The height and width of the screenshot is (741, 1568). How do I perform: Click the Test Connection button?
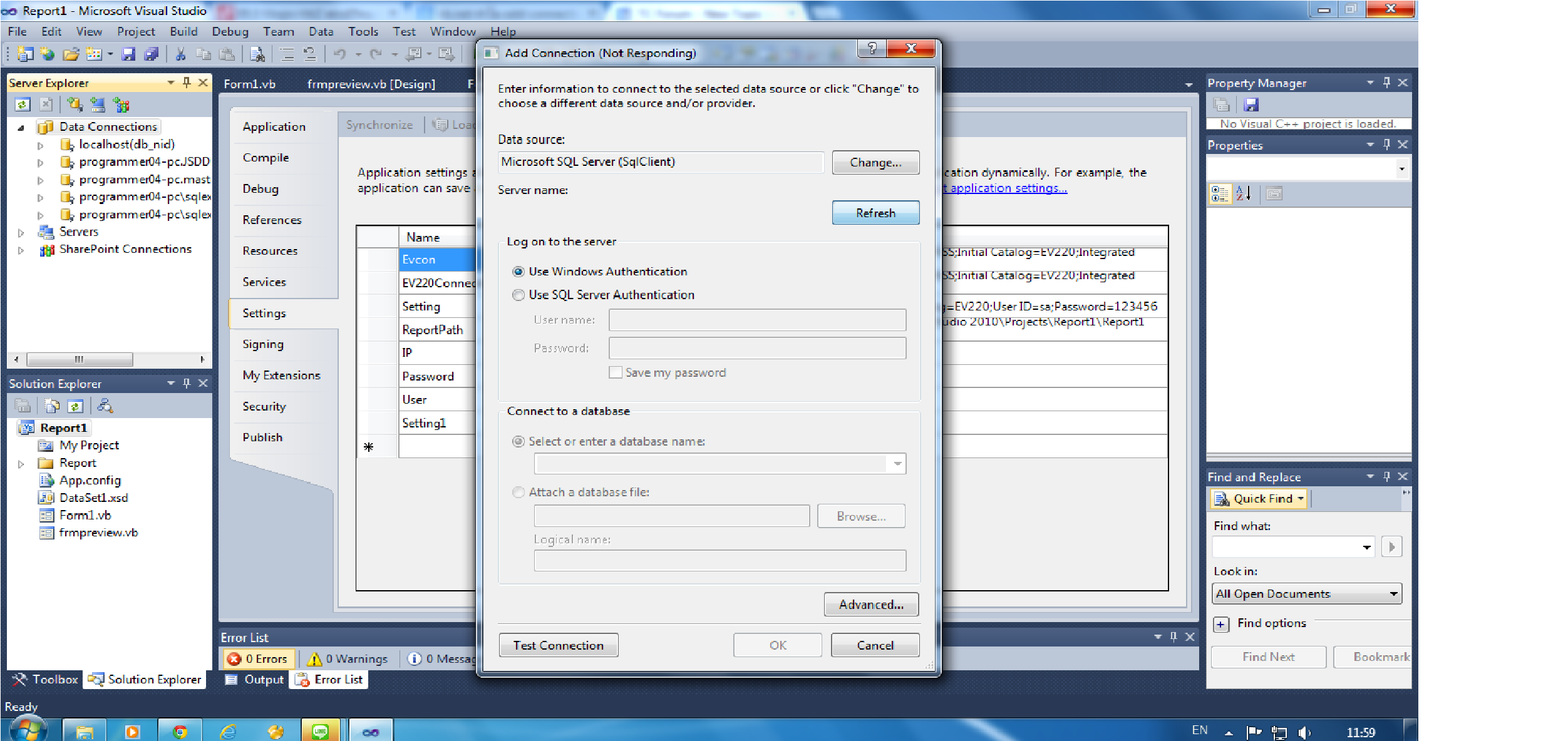pos(558,645)
